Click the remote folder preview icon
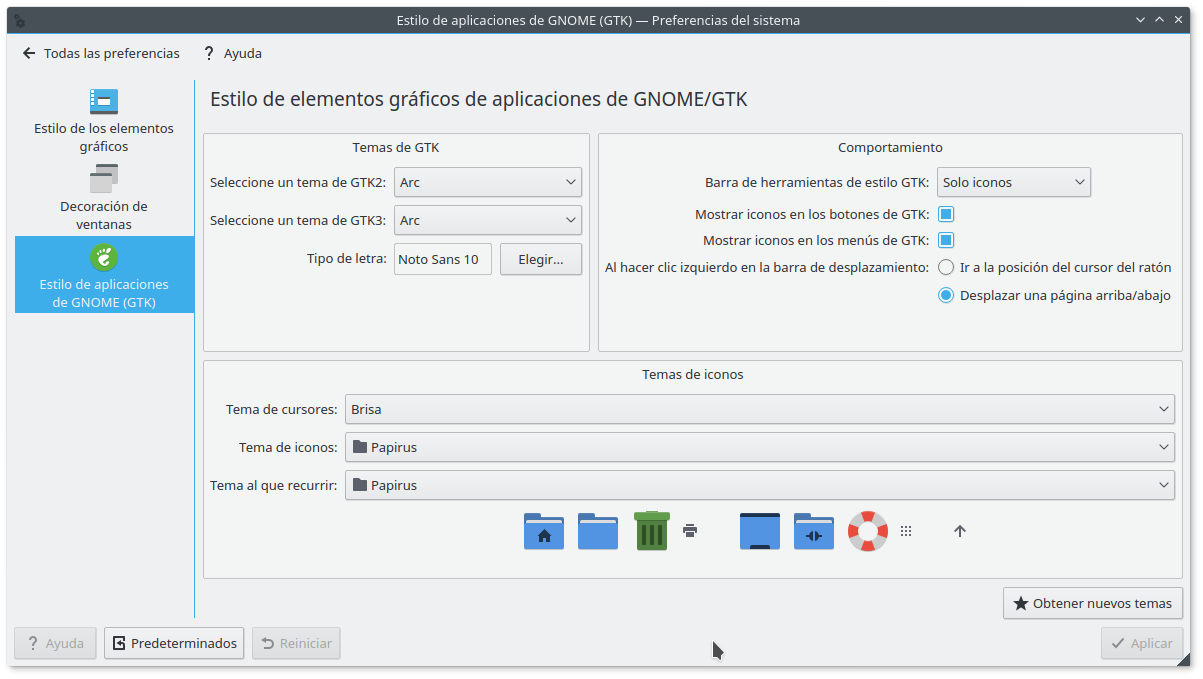The width and height of the screenshot is (1203, 679). (x=813, y=531)
